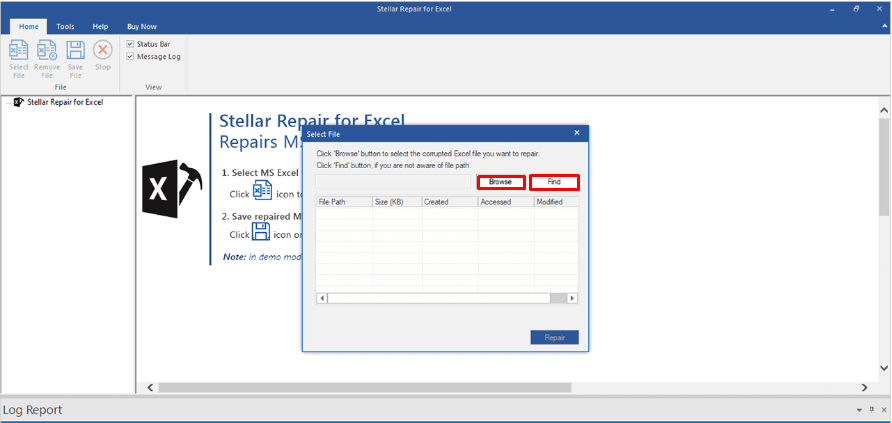This screenshot has height=423, width=892.
Task: Click the Log Report panel title
Action: tap(32, 410)
